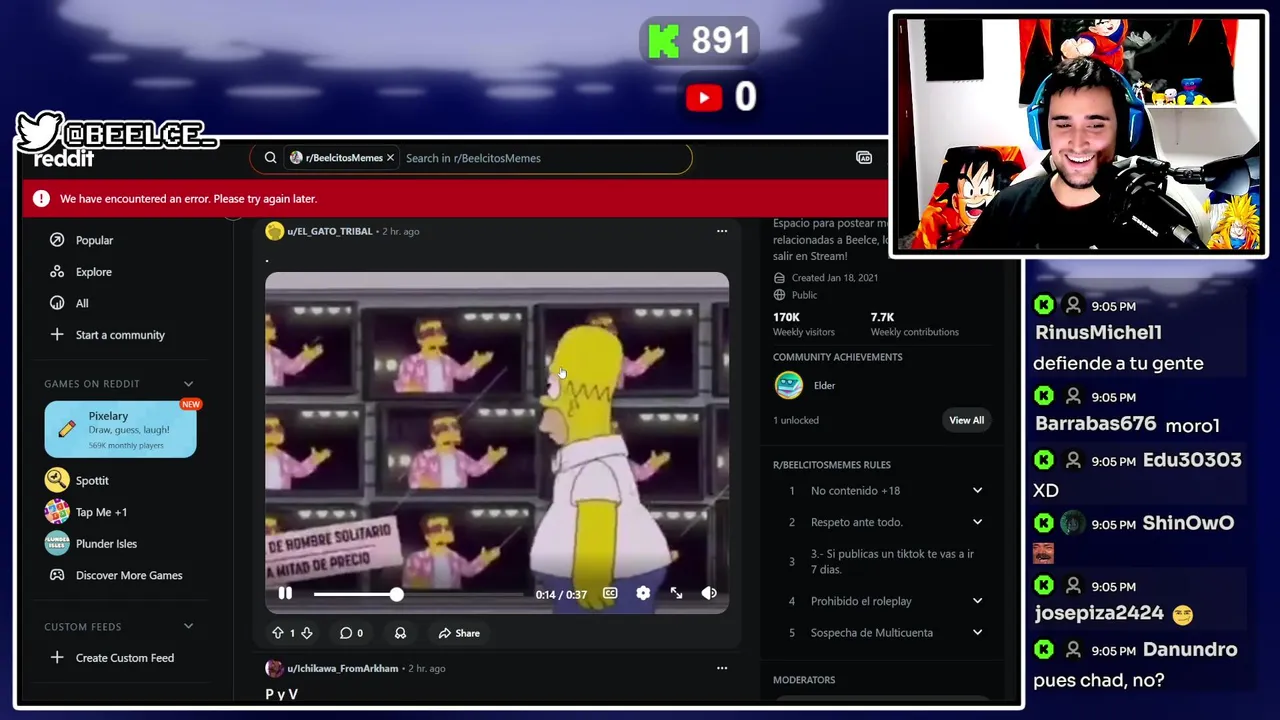Open video settings gear
Viewport: 1280px width, 720px height.
(x=643, y=593)
